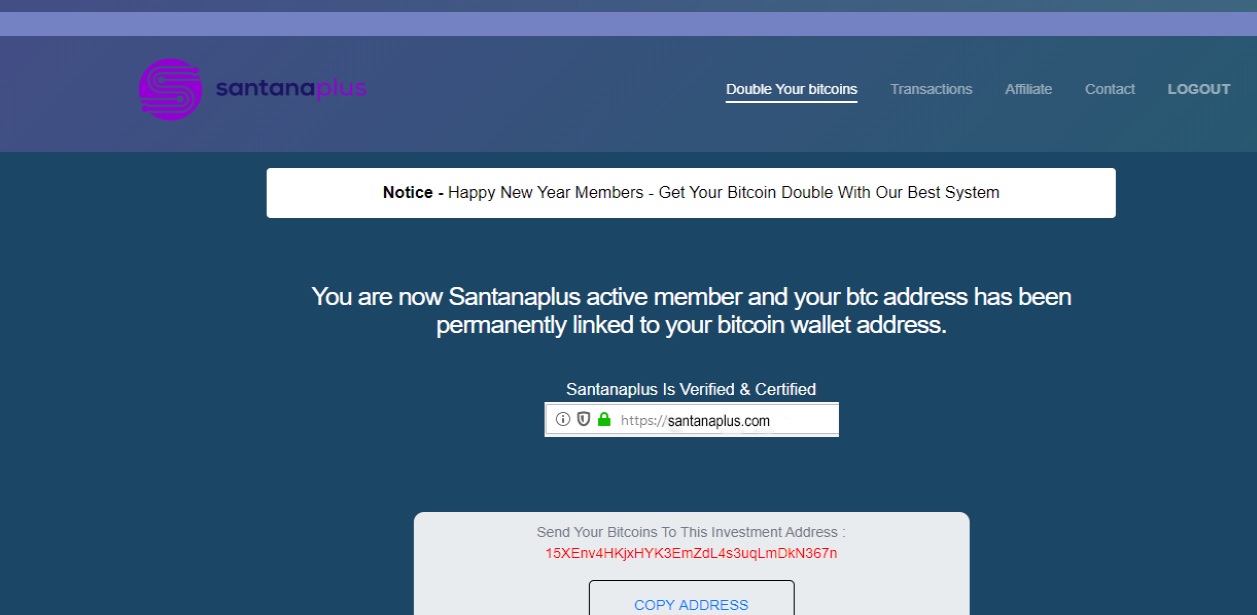
Task: Click the active member confirmation heading
Action: click(691, 311)
